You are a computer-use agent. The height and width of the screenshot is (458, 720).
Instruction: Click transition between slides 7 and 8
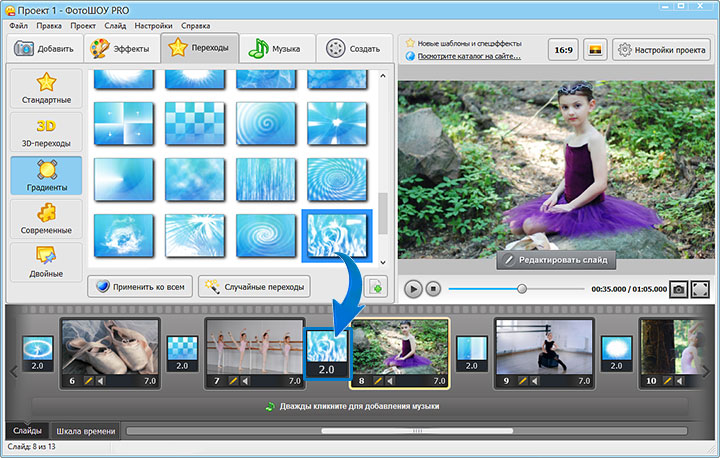click(327, 354)
